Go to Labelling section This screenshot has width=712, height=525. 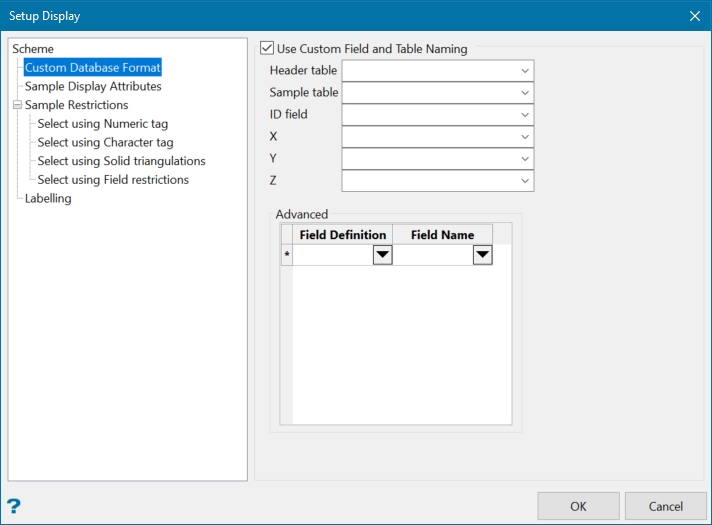pyautogui.click(x=48, y=198)
